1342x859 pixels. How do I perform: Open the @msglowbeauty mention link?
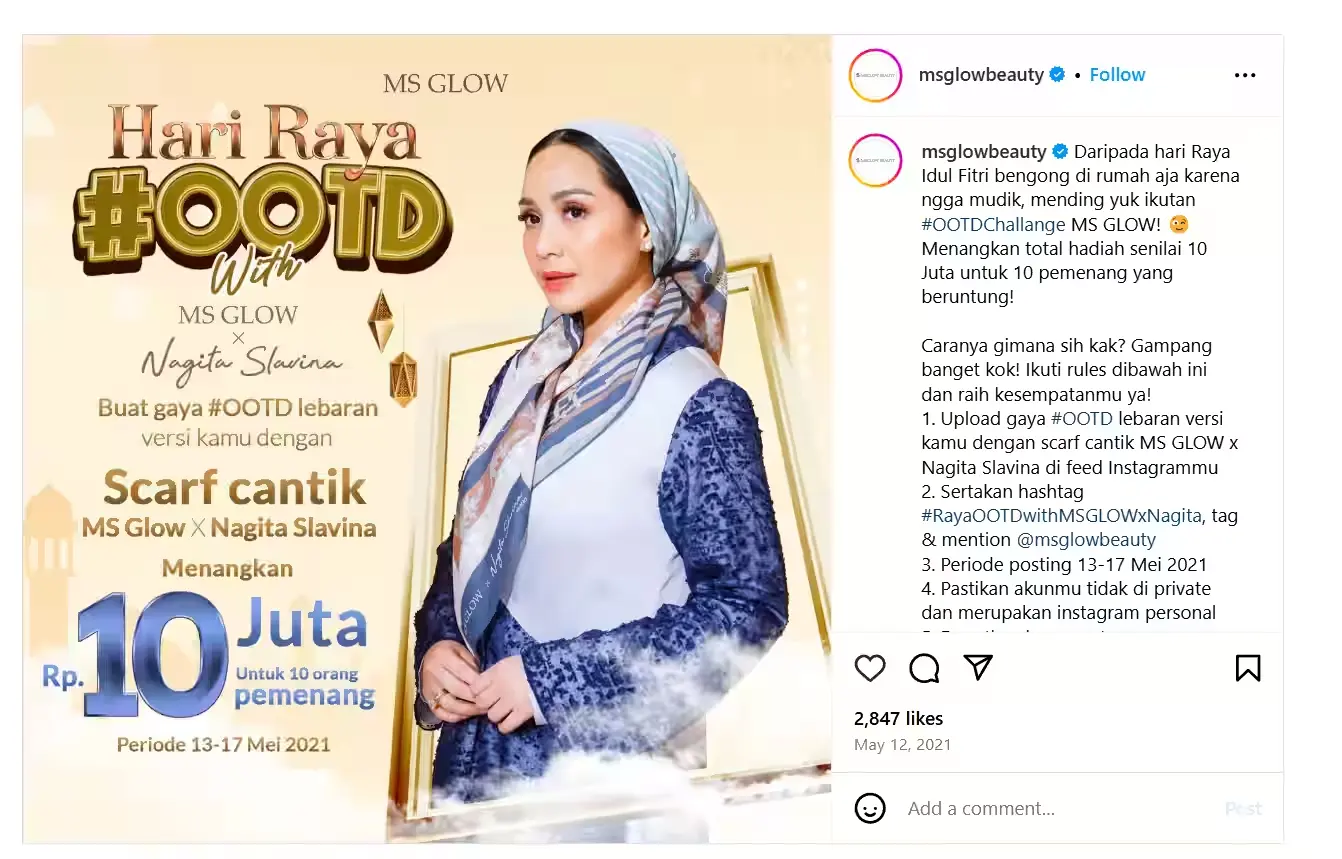point(1086,540)
